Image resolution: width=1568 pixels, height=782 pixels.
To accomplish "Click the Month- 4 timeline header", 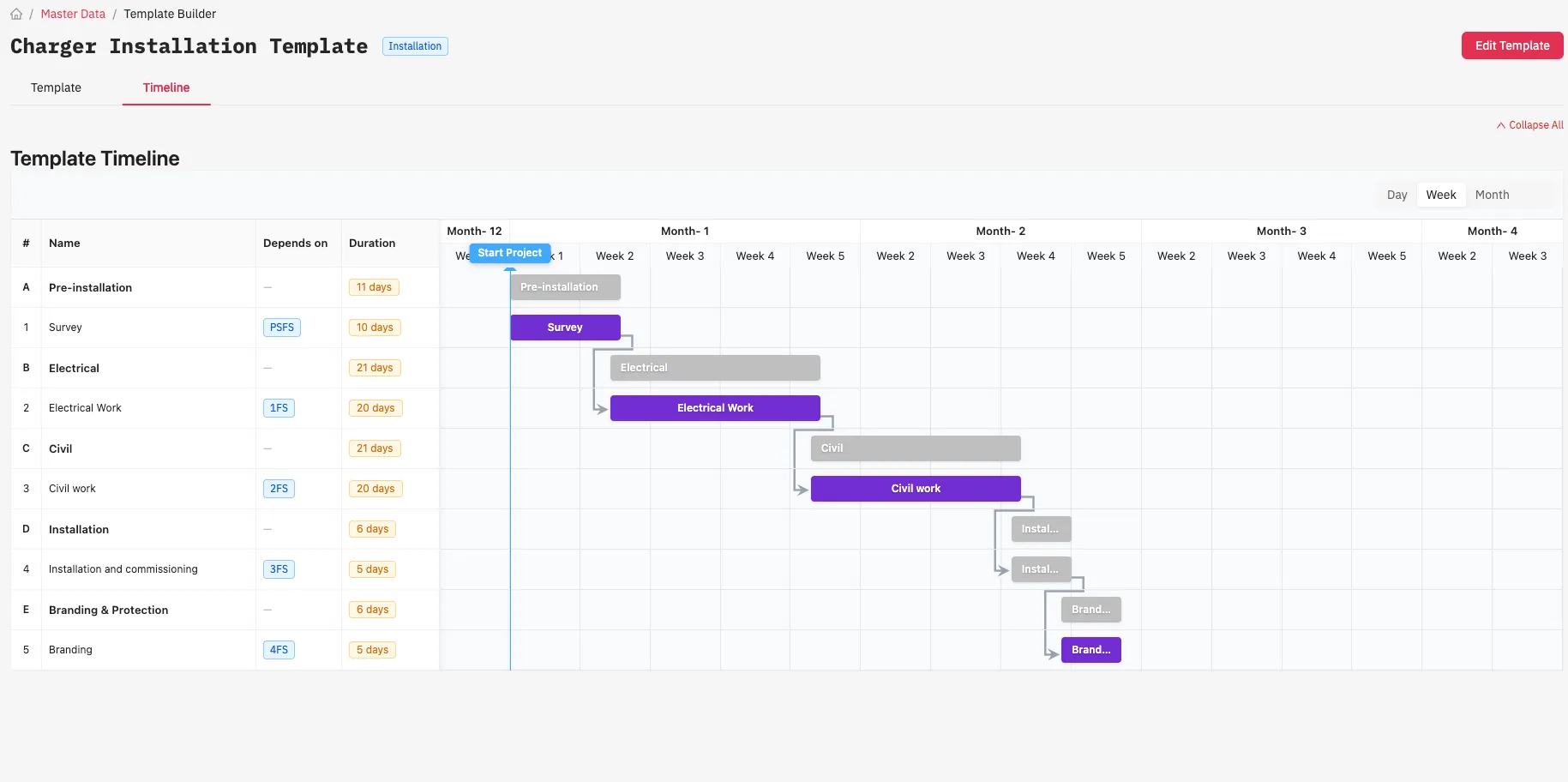I will (x=1492, y=232).
